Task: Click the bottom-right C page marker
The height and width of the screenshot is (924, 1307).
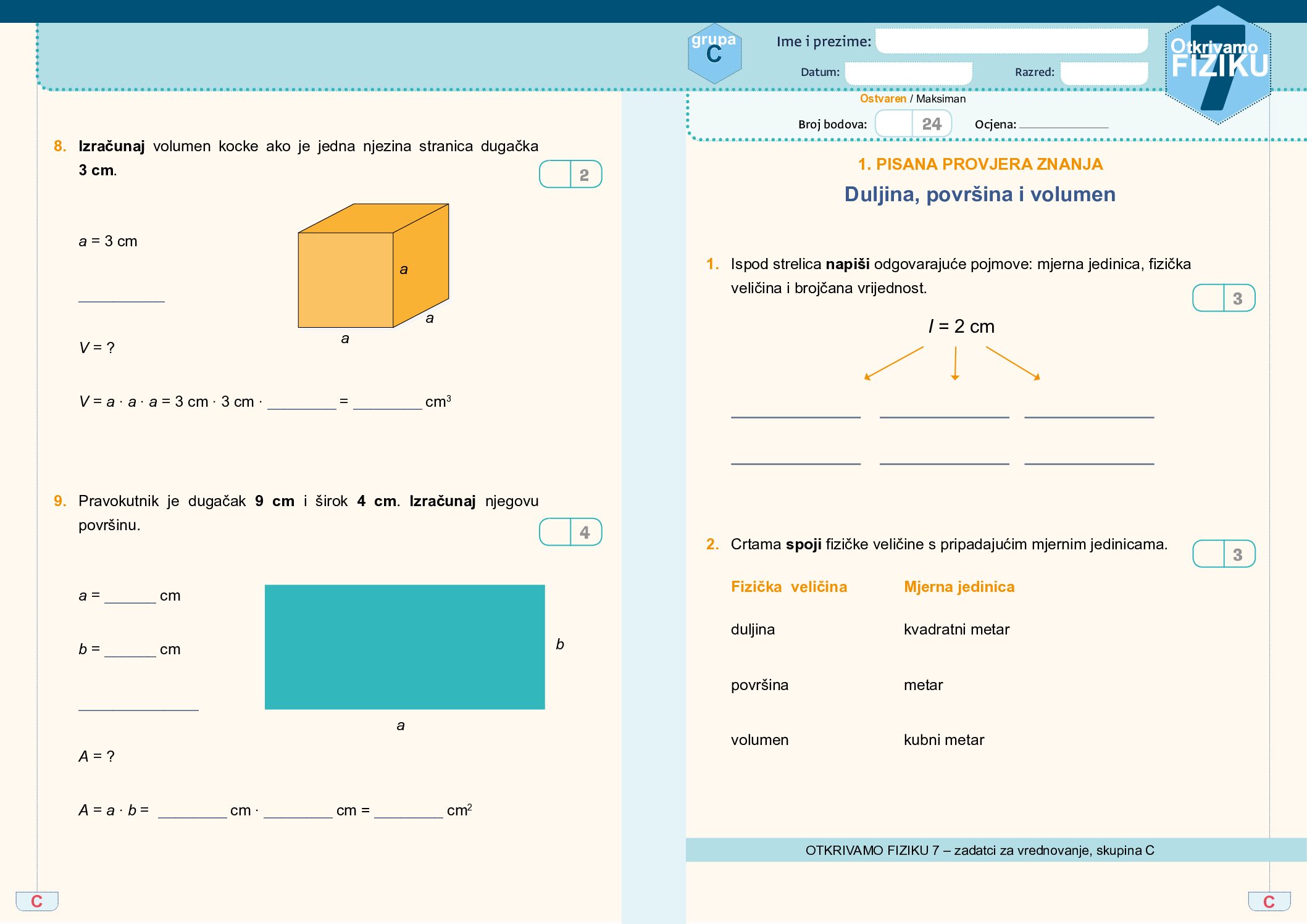Action: 1269,902
